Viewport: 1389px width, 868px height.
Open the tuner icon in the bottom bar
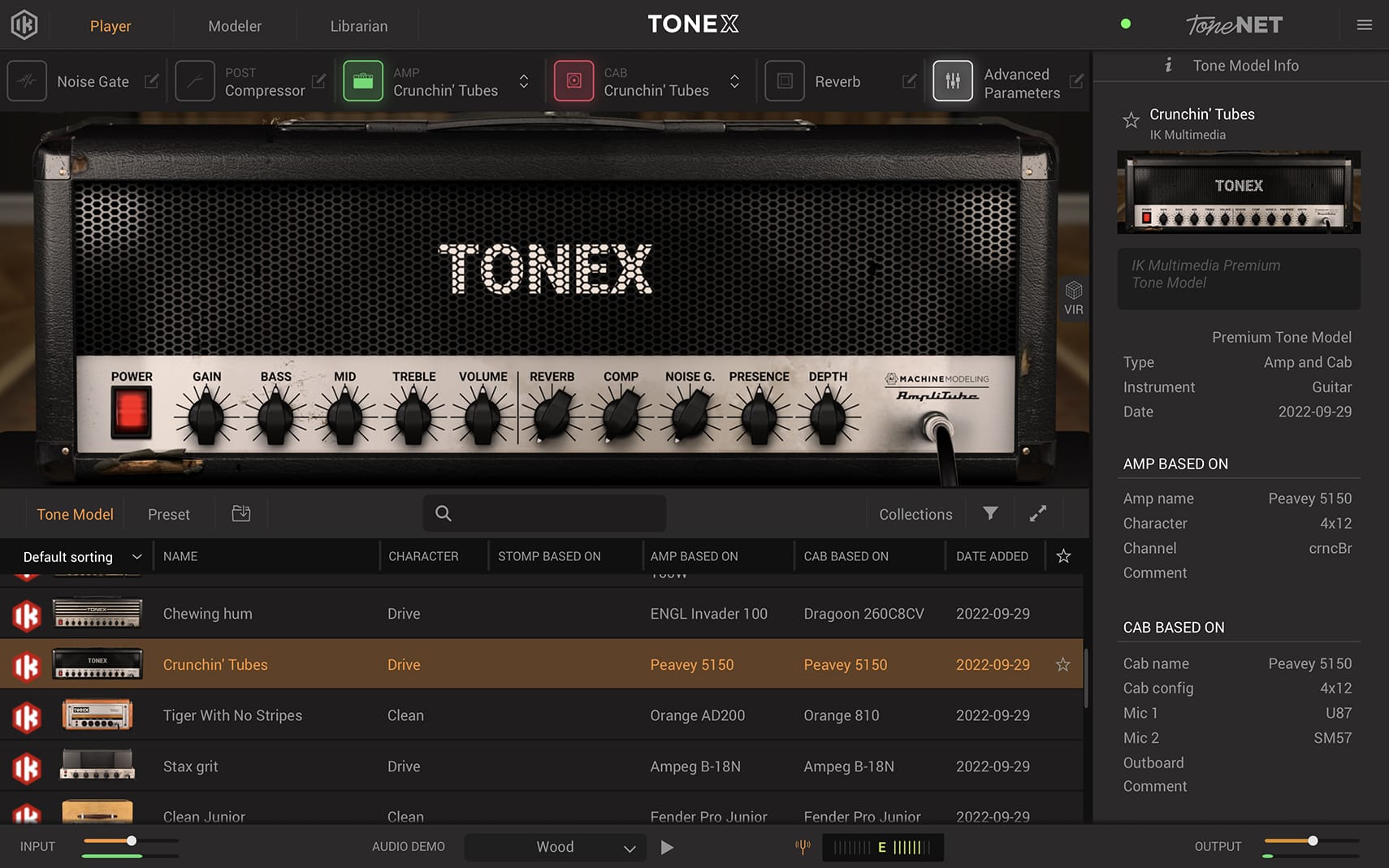click(x=803, y=846)
